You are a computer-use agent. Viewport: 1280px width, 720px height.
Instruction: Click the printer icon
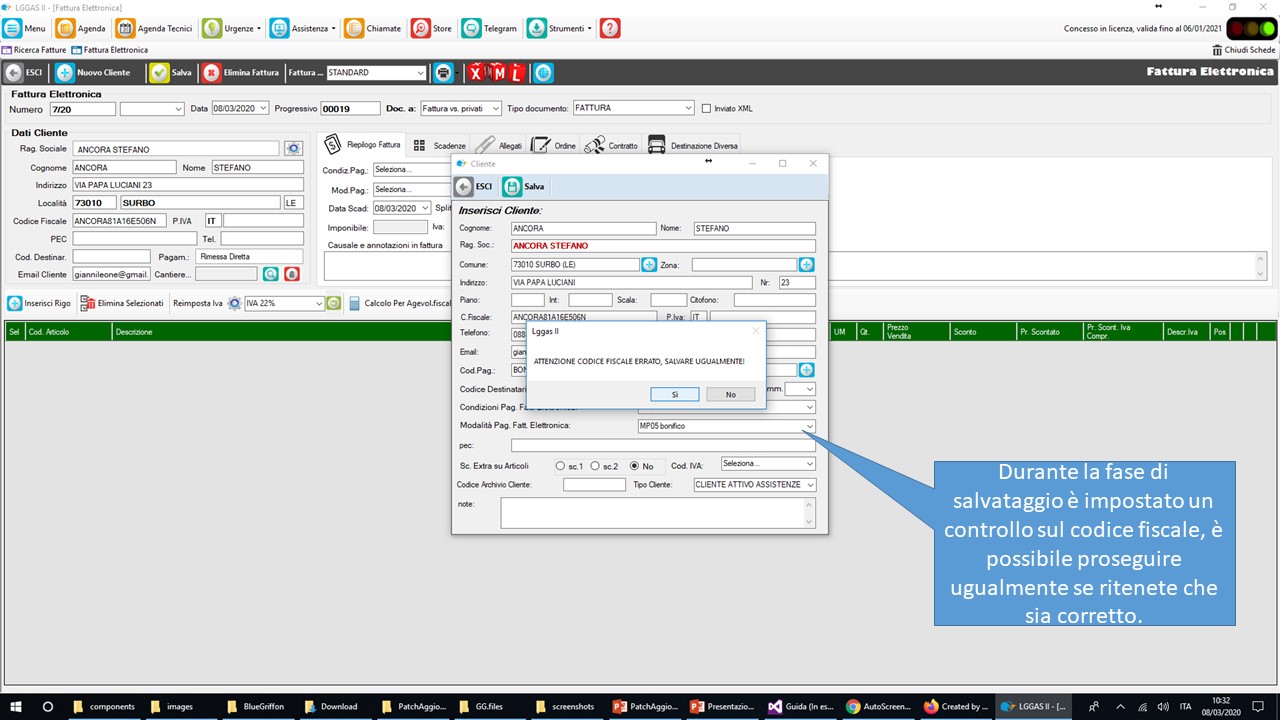click(x=443, y=73)
